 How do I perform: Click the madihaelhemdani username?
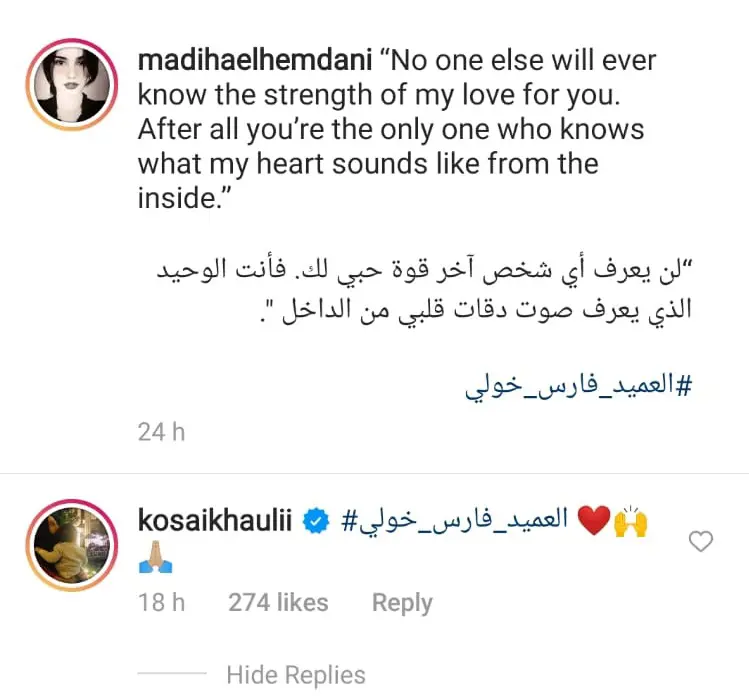coord(255,60)
